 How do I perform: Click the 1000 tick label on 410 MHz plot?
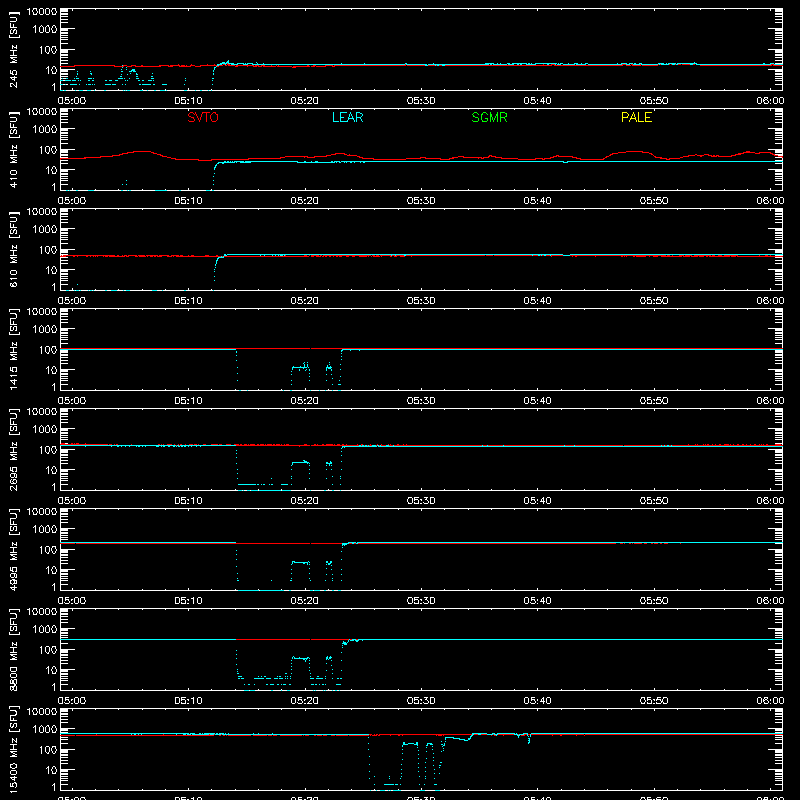pyautogui.click(x=45, y=130)
